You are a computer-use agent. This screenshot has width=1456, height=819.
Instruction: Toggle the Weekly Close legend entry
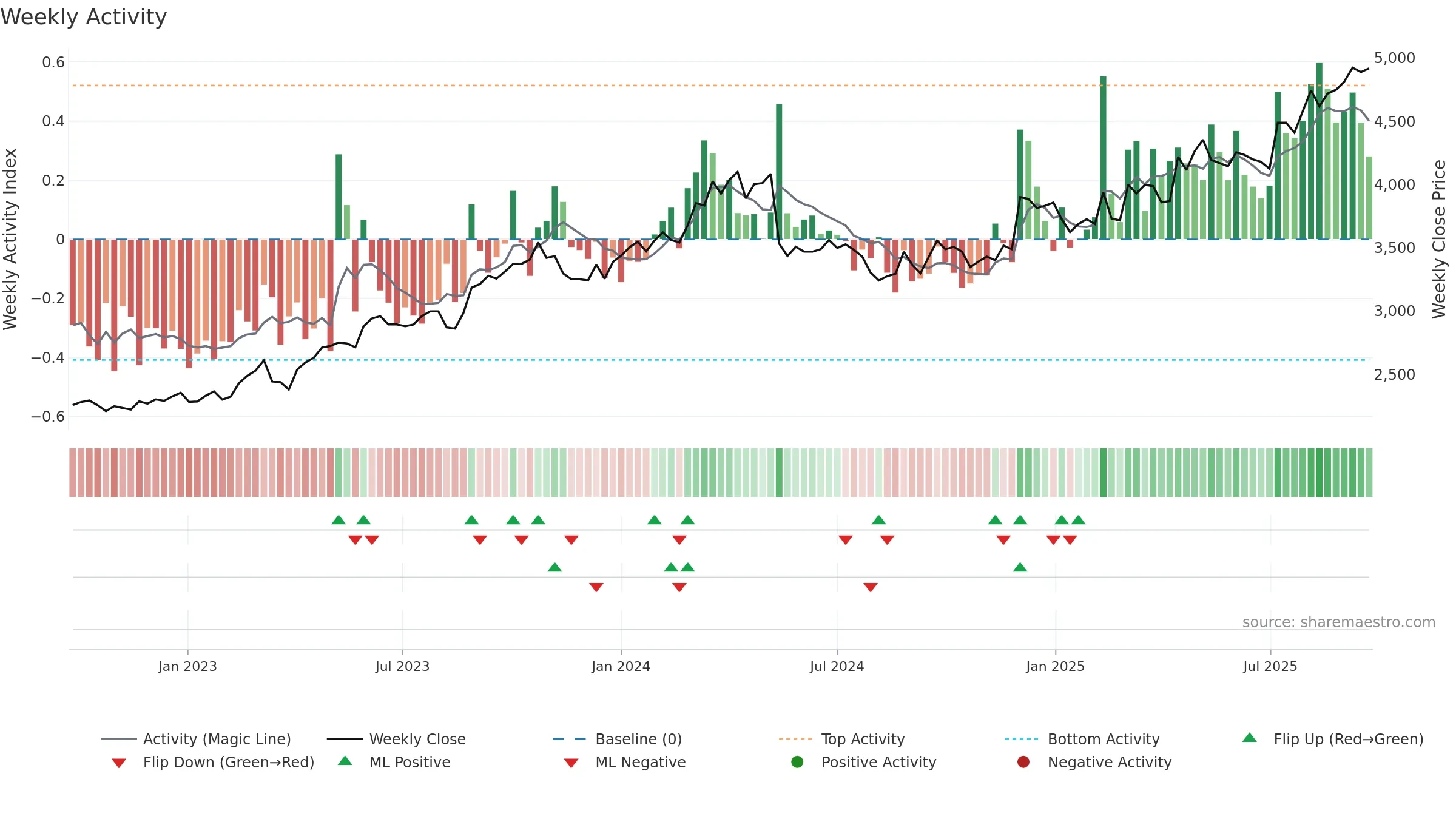tap(396, 739)
